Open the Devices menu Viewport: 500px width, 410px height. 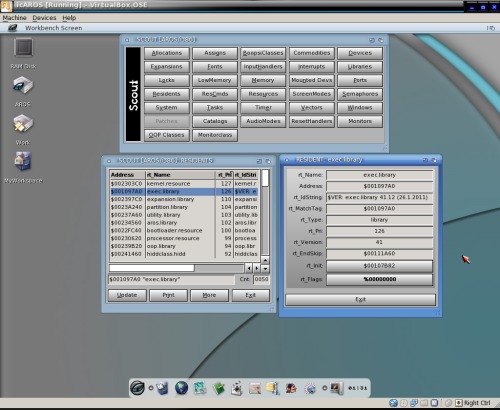pos(44,18)
